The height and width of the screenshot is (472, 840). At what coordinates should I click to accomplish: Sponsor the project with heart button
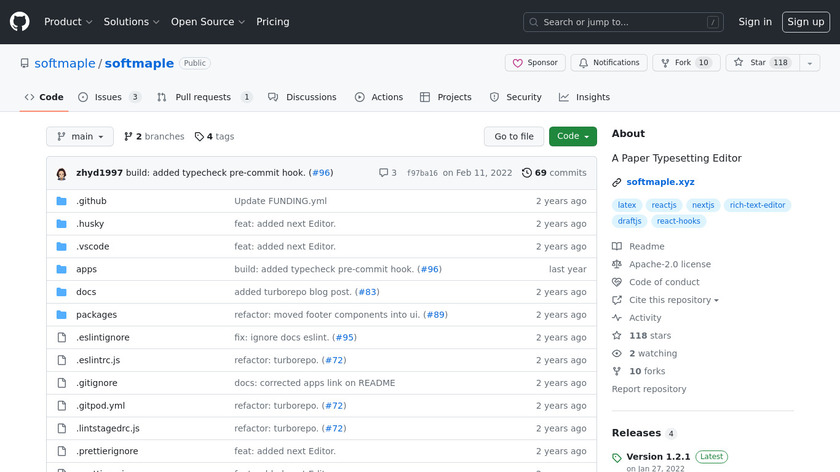pyautogui.click(x=535, y=63)
